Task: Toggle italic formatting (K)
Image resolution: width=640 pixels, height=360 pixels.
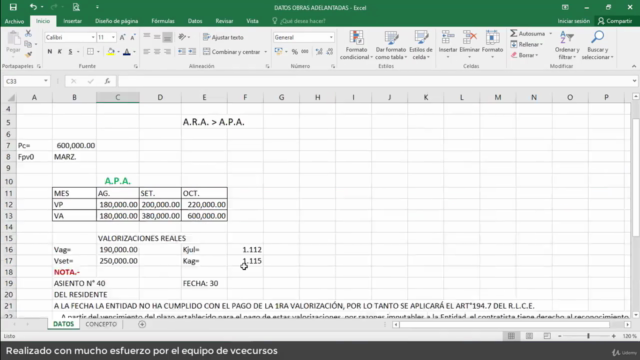Action: click(x=60, y=51)
